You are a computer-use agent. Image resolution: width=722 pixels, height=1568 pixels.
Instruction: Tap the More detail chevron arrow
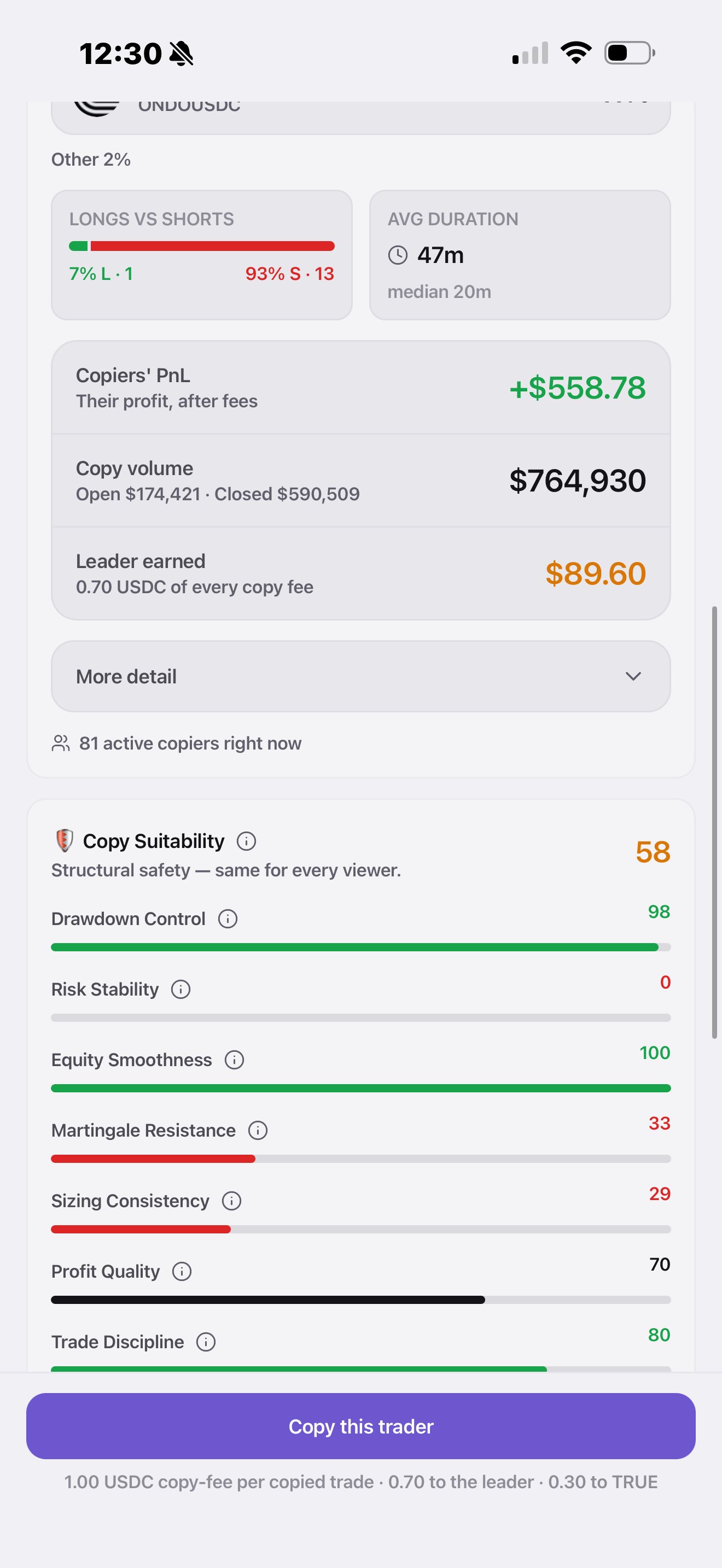633,676
